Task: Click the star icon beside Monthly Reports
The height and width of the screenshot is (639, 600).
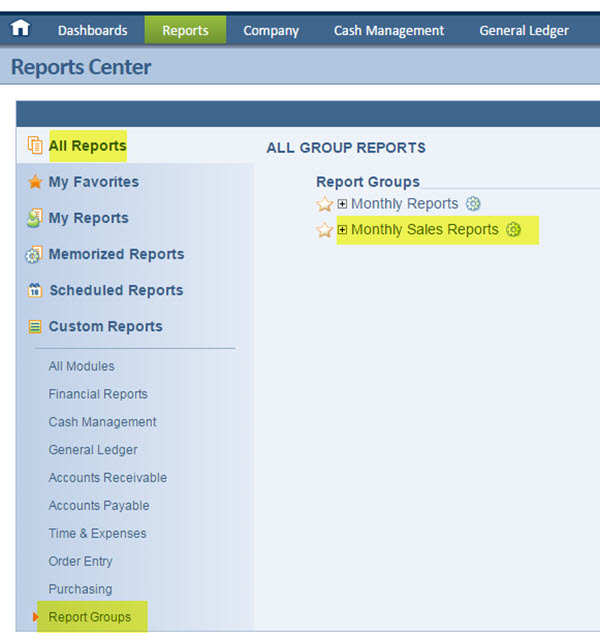Action: coord(324,204)
